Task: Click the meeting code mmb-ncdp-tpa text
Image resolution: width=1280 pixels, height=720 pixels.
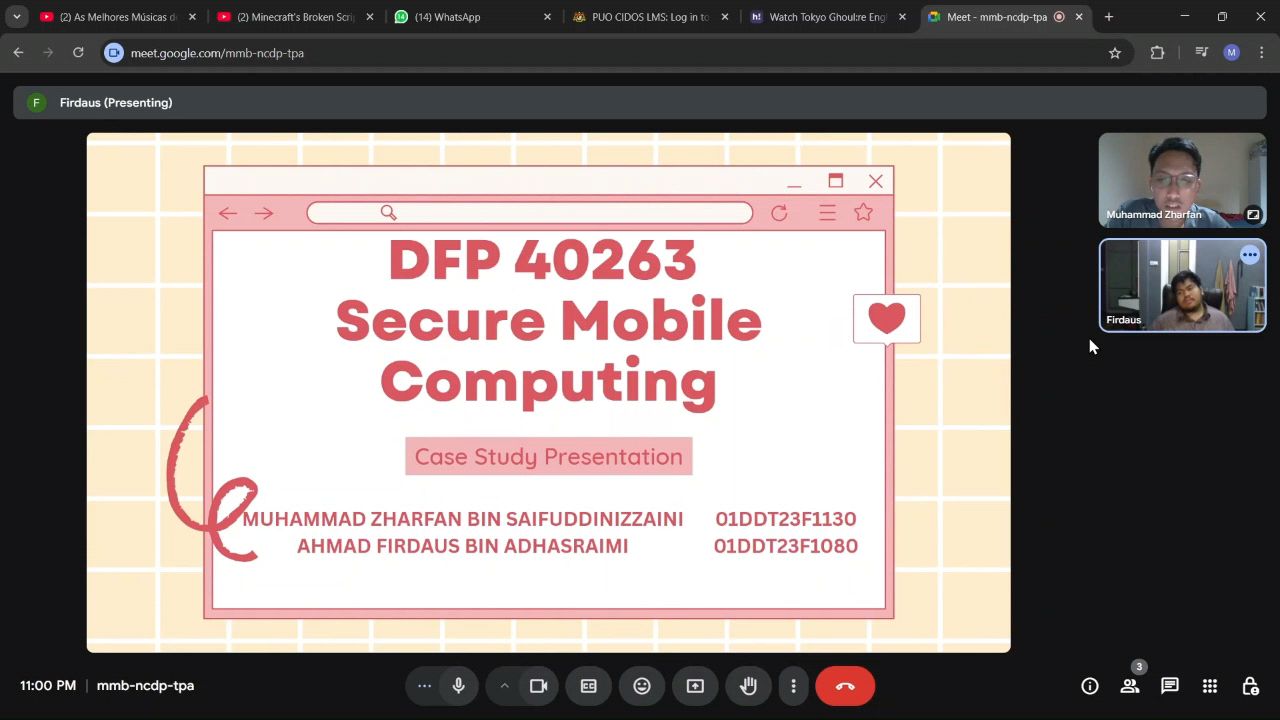Action: (145, 686)
